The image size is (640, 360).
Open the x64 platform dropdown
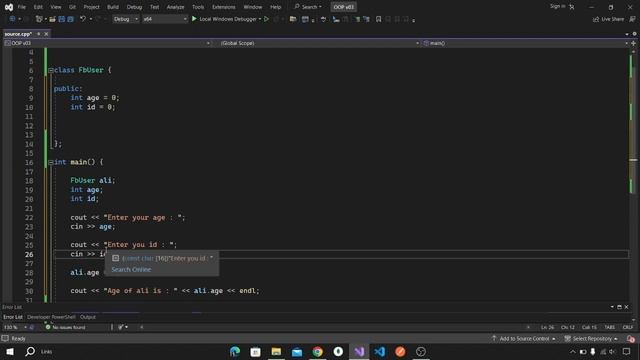tap(165, 19)
